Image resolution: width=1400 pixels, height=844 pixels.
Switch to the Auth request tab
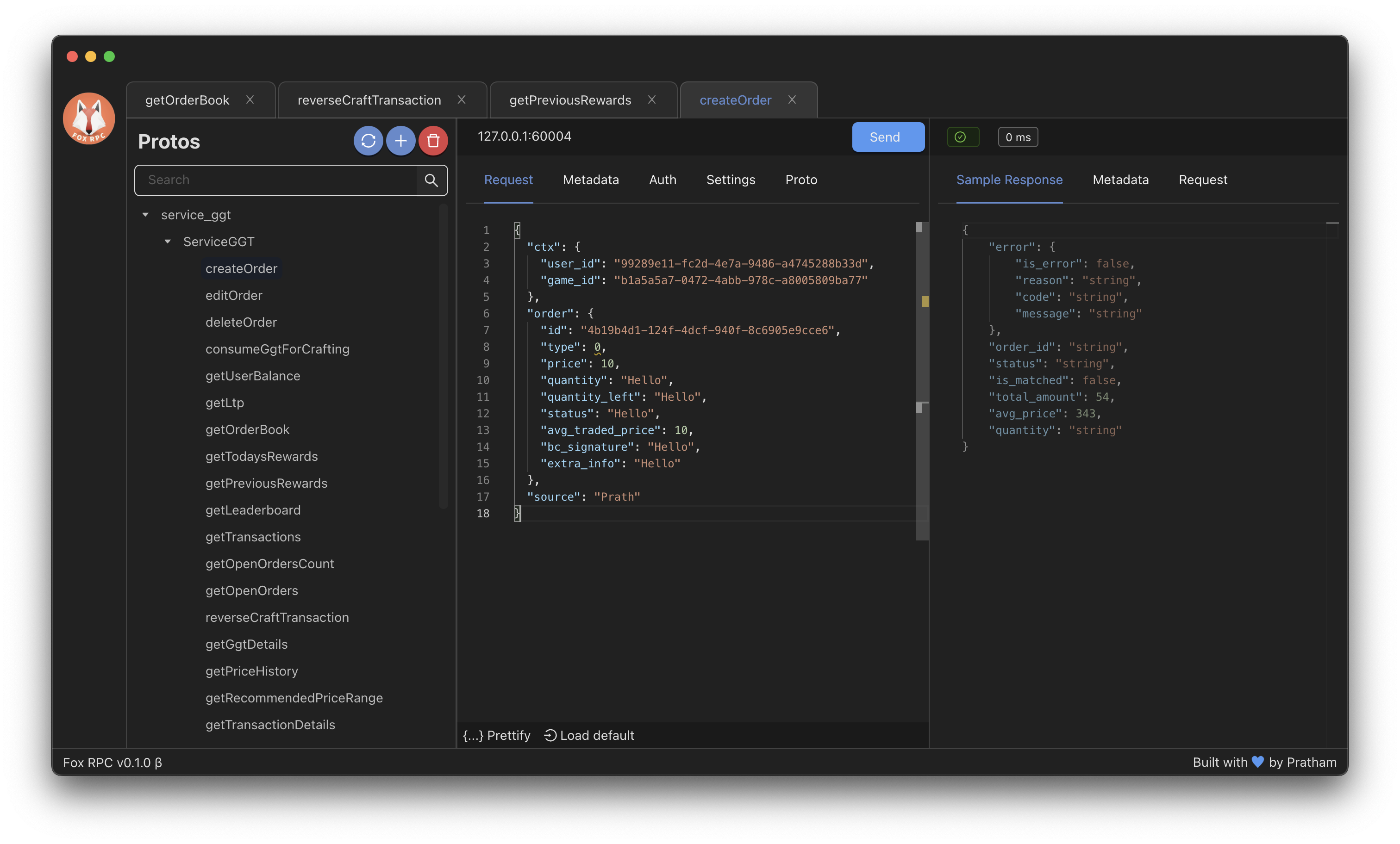tap(662, 180)
